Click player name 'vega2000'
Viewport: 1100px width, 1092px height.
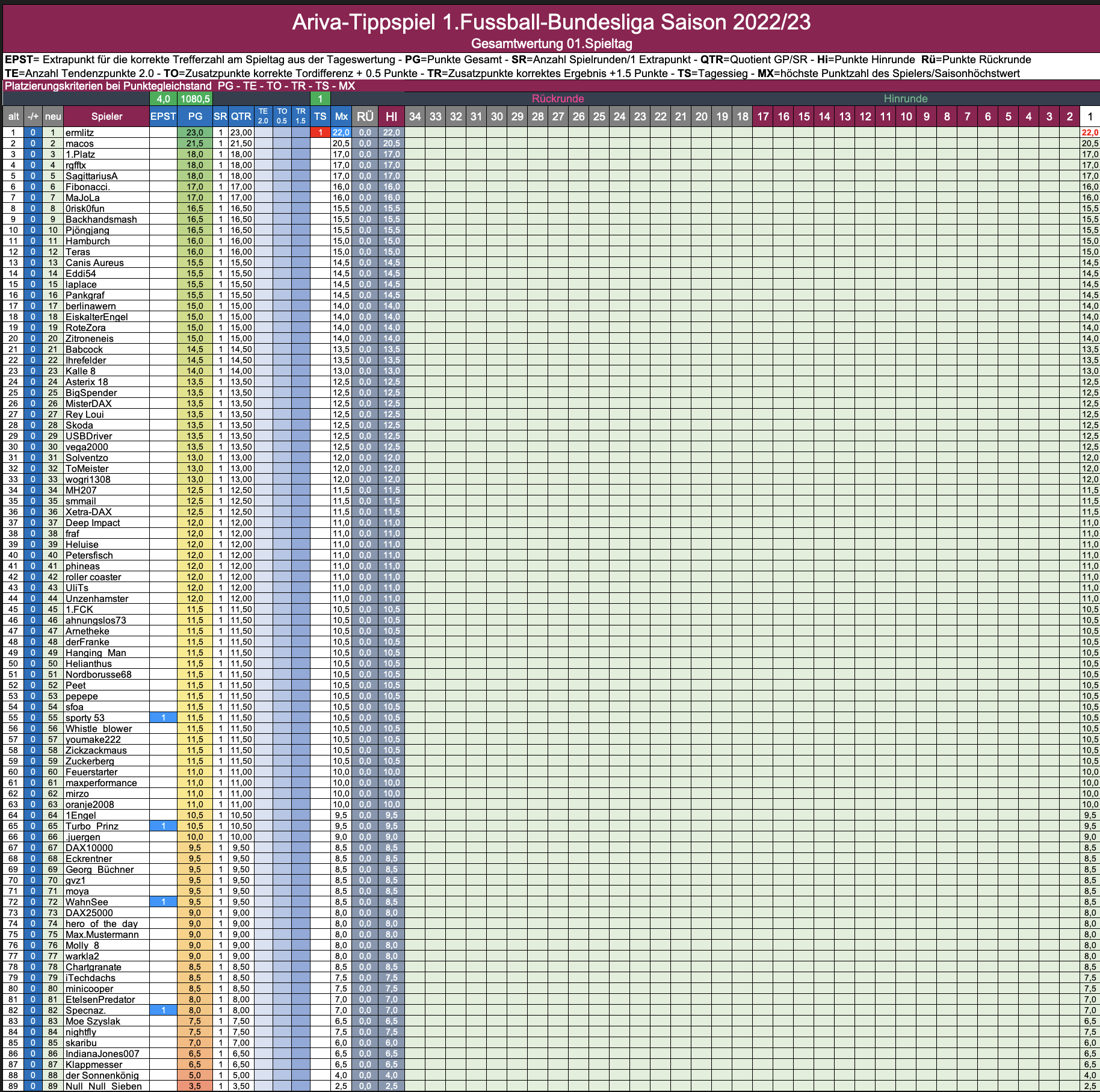point(87,447)
